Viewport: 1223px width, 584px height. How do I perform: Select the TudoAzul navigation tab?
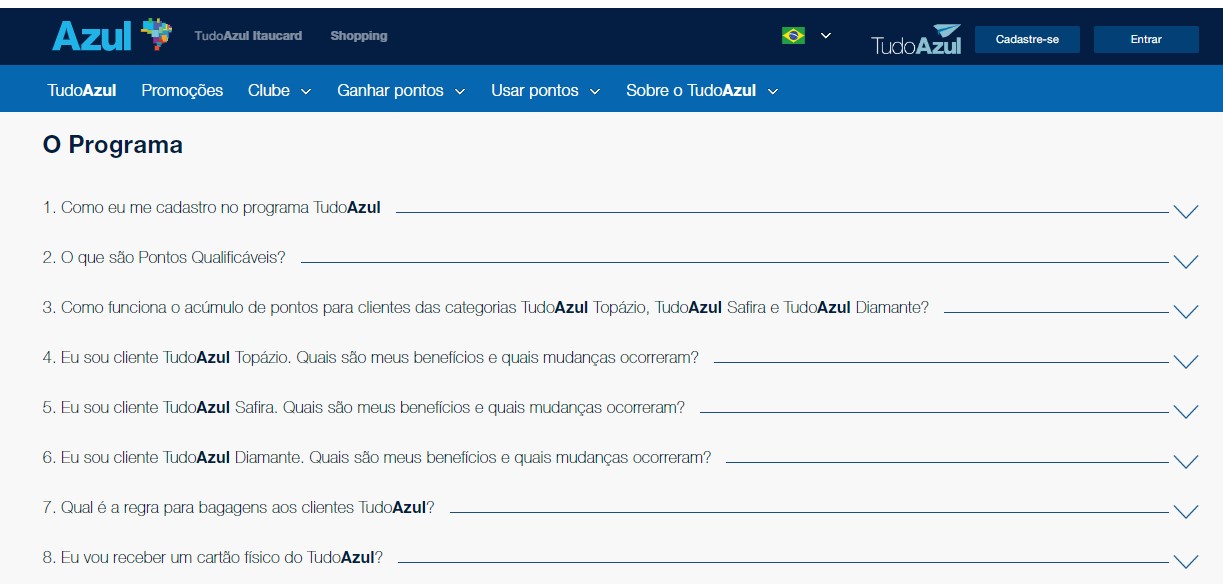(81, 90)
